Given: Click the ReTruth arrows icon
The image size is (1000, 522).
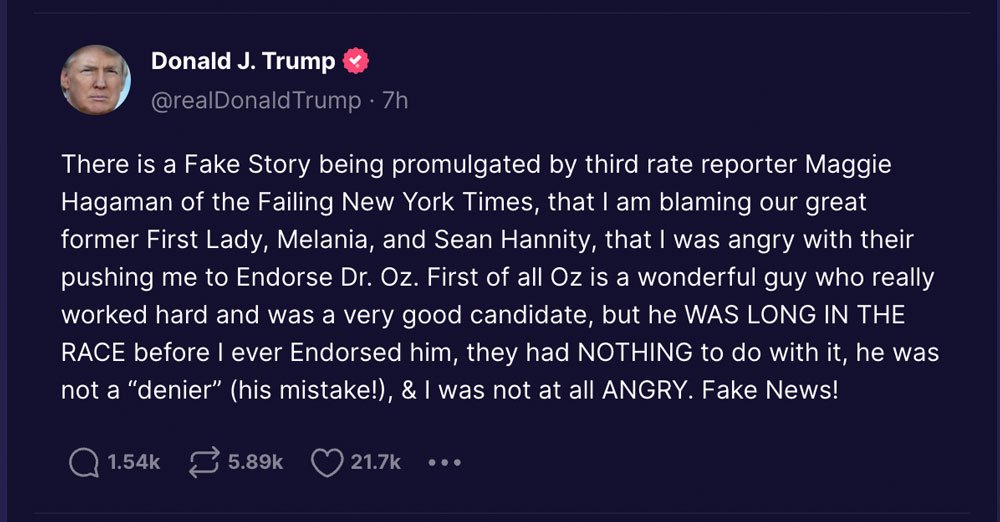Looking at the screenshot, I should [x=204, y=462].
